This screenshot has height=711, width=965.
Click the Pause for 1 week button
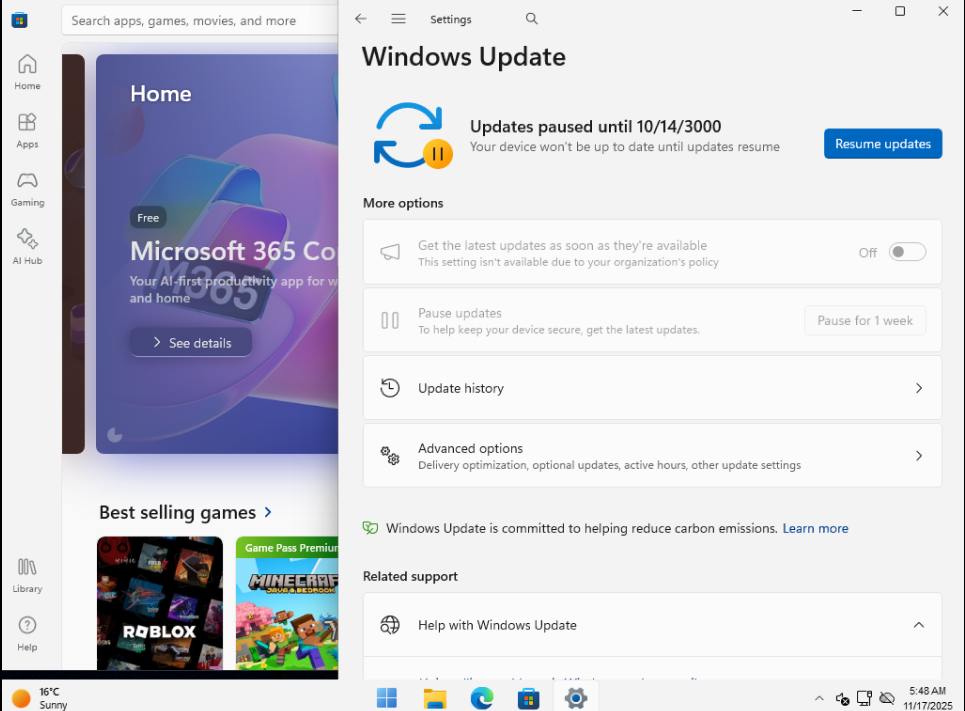865,320
